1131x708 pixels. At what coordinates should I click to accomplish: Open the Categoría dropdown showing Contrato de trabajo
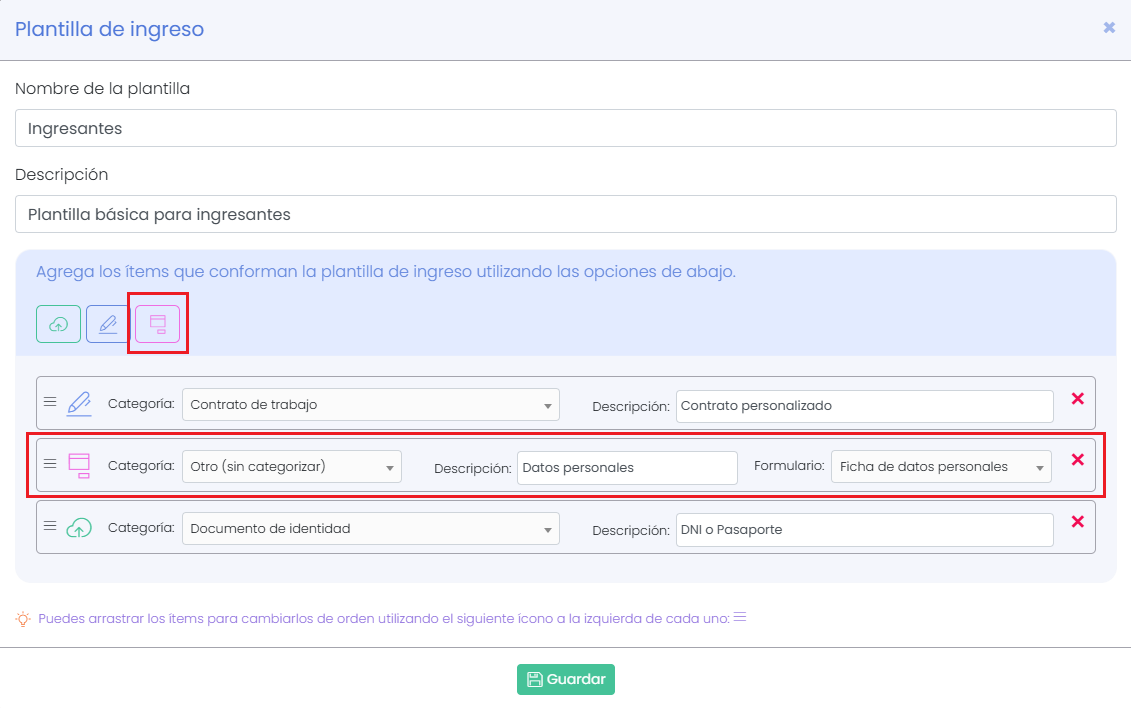tap(370, 405)
